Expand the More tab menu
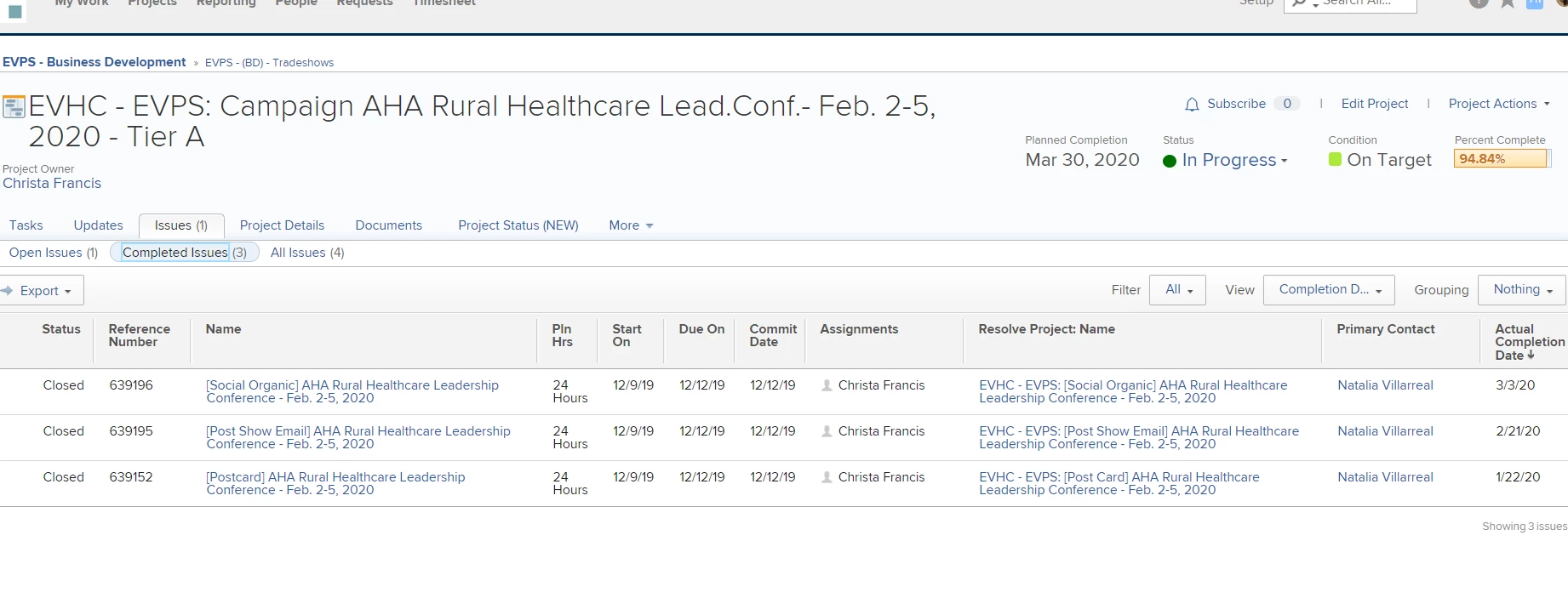This screenshot has width=1568, height=598. tap(631, 225)
